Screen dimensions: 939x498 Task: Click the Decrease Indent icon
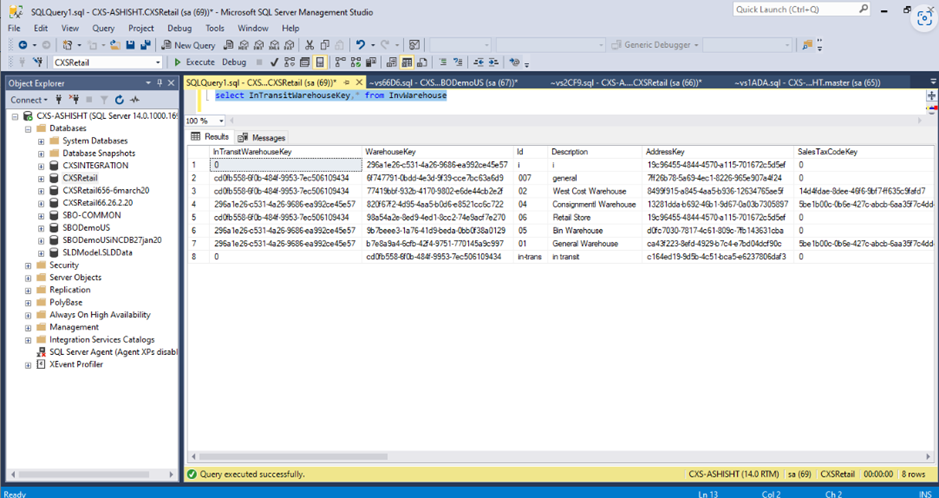478,62
